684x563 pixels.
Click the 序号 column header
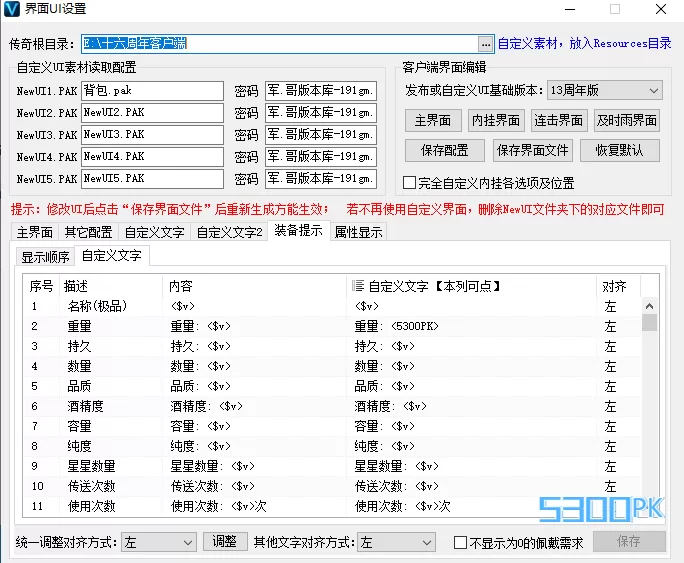click(41, 286)
